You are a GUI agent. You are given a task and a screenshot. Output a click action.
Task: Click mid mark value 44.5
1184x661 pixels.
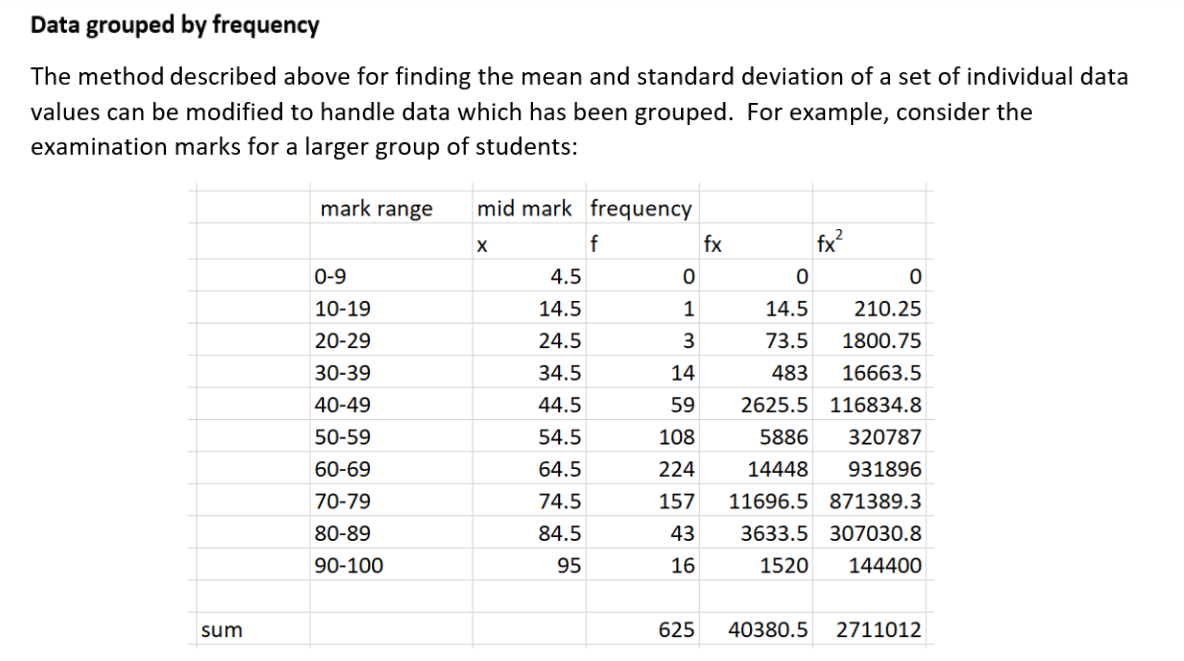[x=560, y=405]
